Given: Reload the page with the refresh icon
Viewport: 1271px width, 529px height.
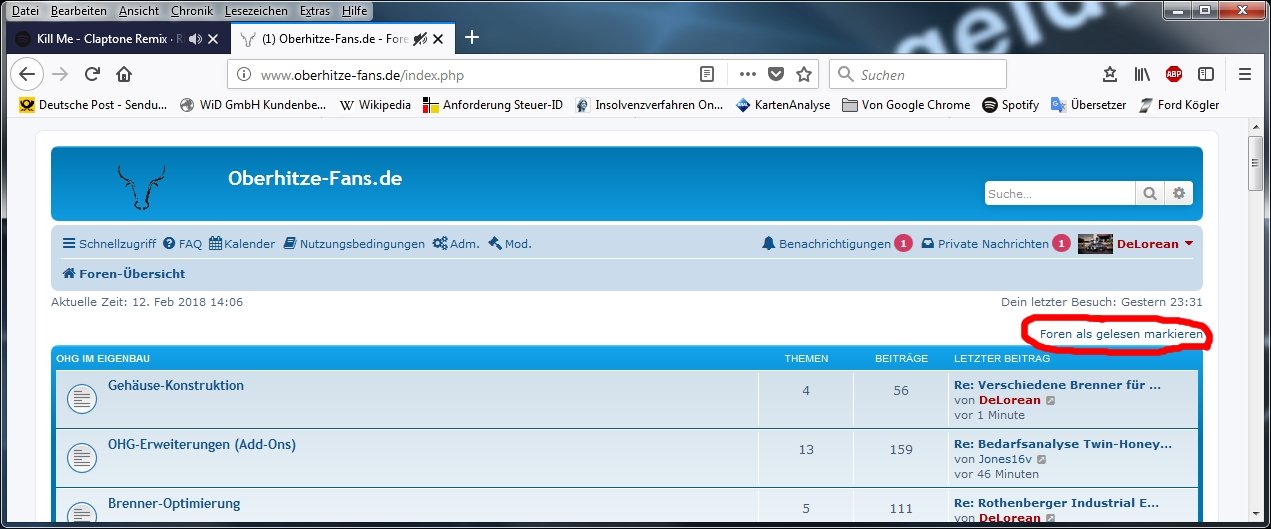Looking at the screenshot, I should [x=91, y=74].
